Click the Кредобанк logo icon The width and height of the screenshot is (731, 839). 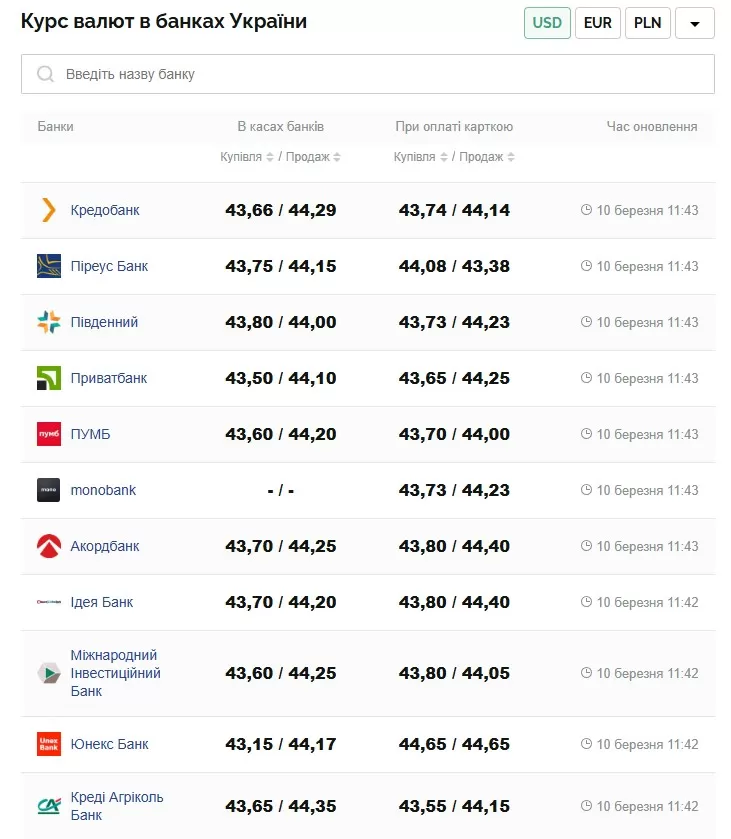49,210
